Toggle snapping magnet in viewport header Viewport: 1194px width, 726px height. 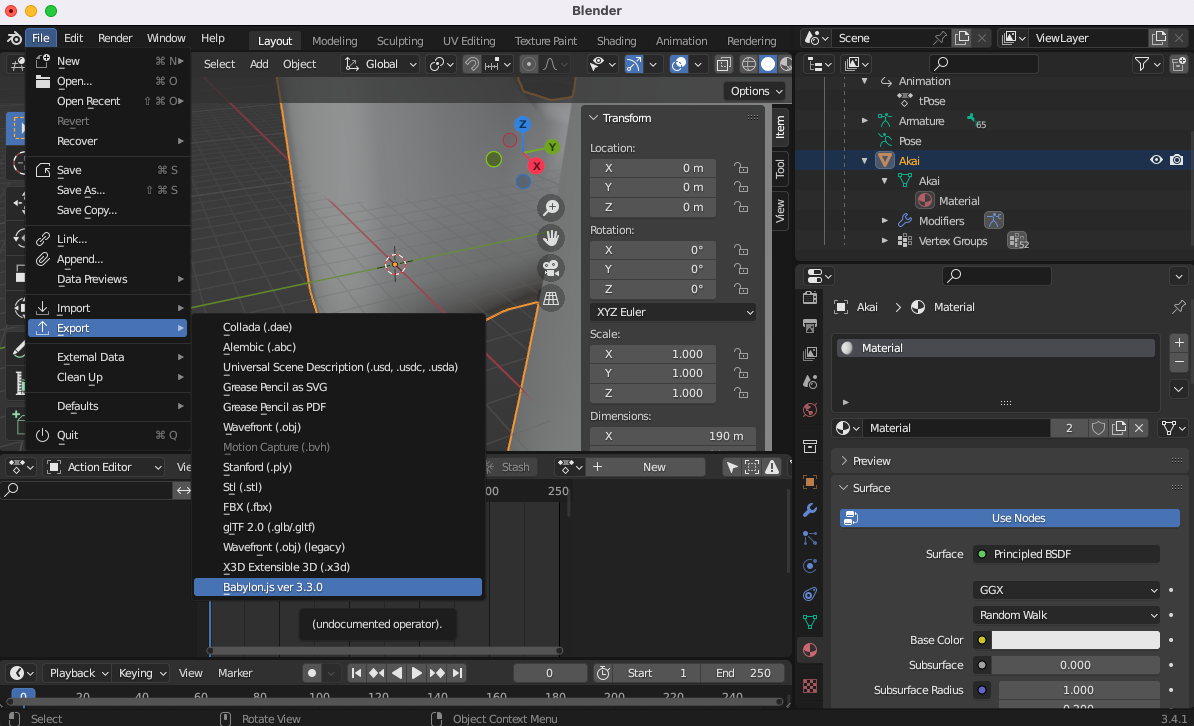click(x=472, y=64)
